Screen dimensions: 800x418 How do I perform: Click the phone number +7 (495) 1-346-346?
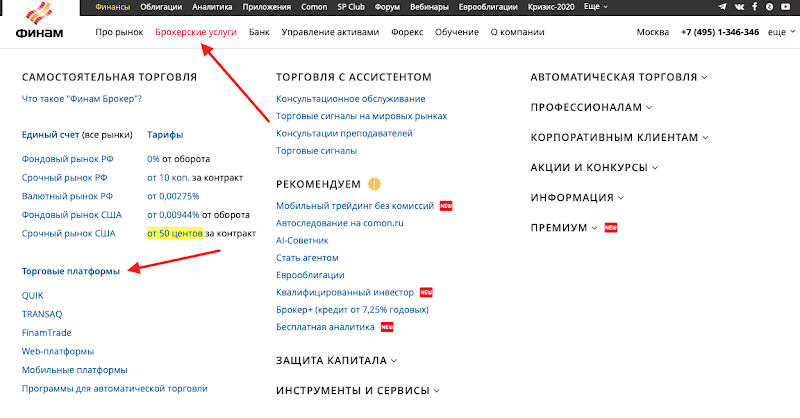(720, 32)
